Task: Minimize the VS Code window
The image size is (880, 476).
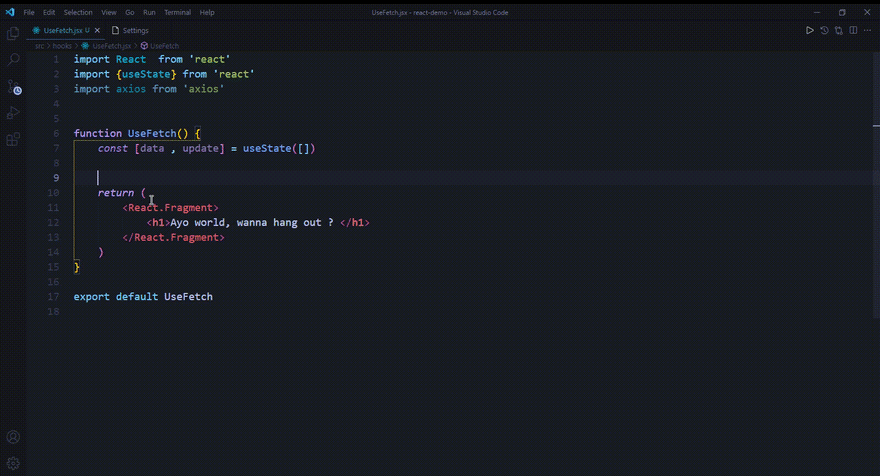Action: tap(817, 12)
